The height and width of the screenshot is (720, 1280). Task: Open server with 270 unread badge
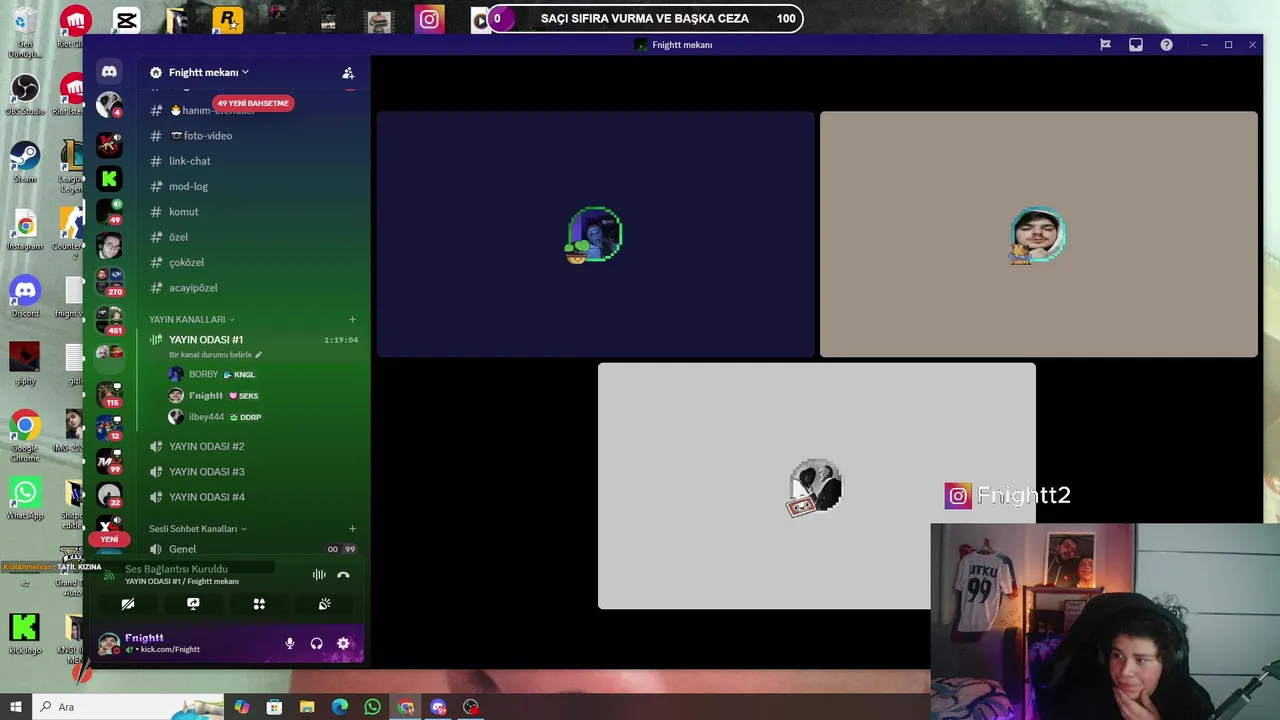pos(109,280)
